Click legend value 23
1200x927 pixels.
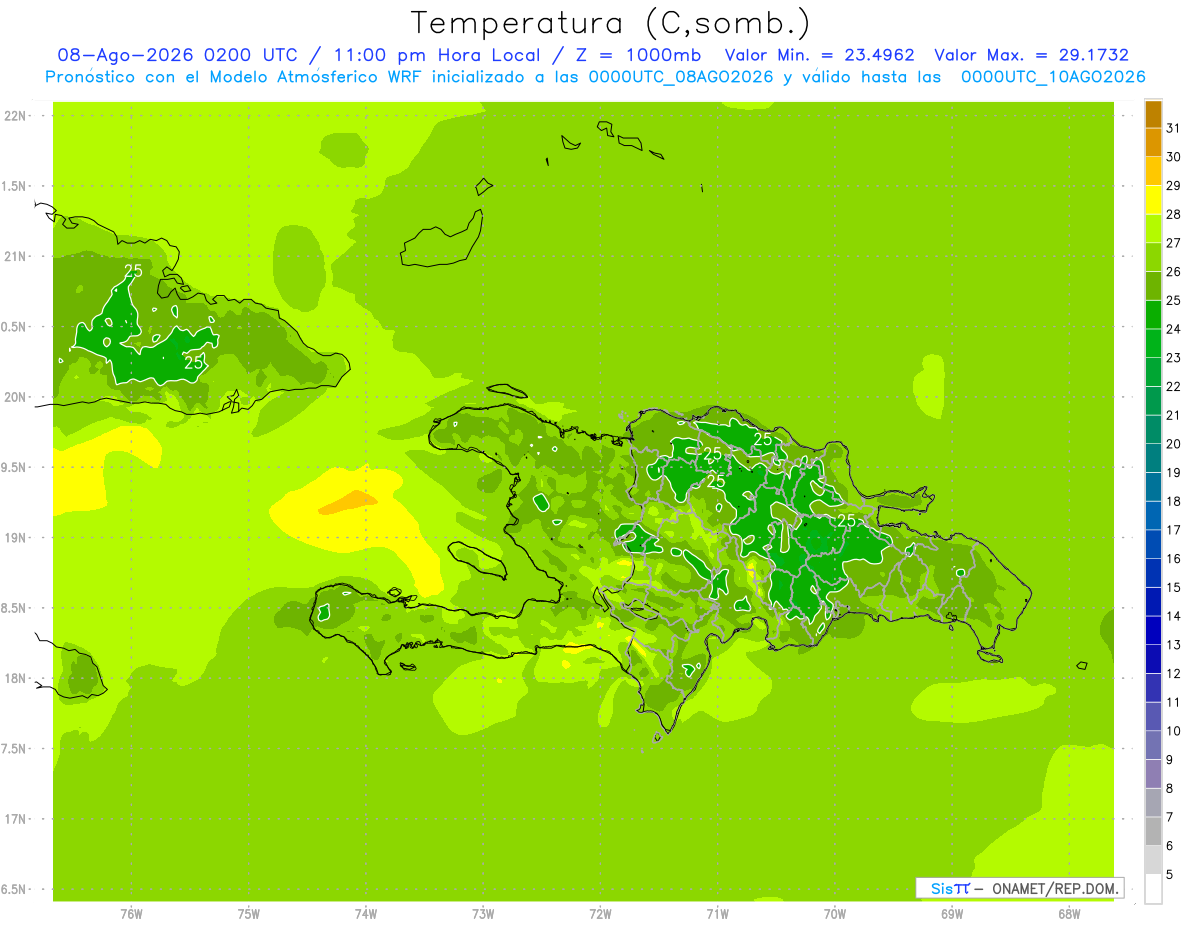[x=1173, y=358]
